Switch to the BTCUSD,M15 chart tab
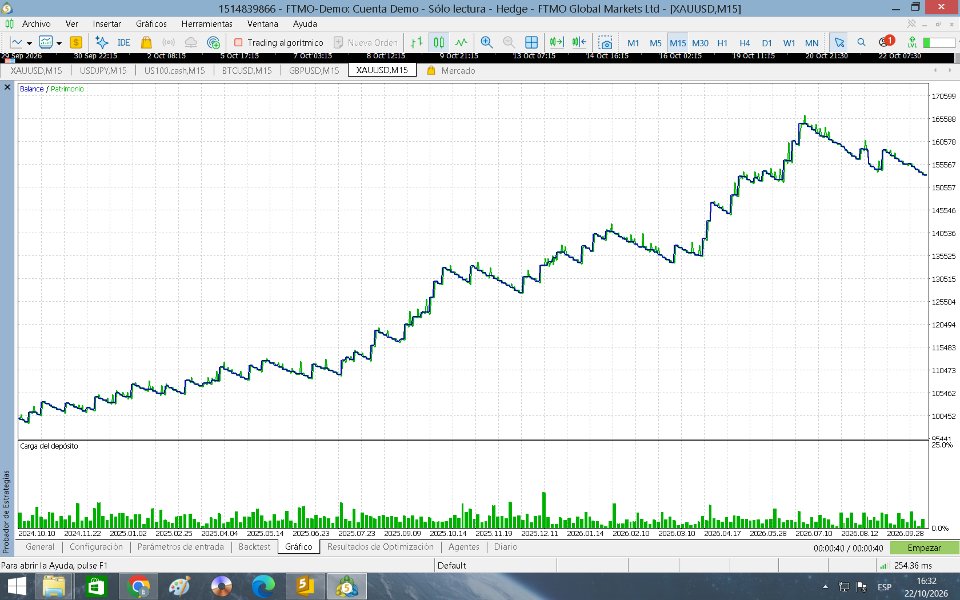Image resolution: width=960 pixels, height=600 pixels. click(247, 70)
